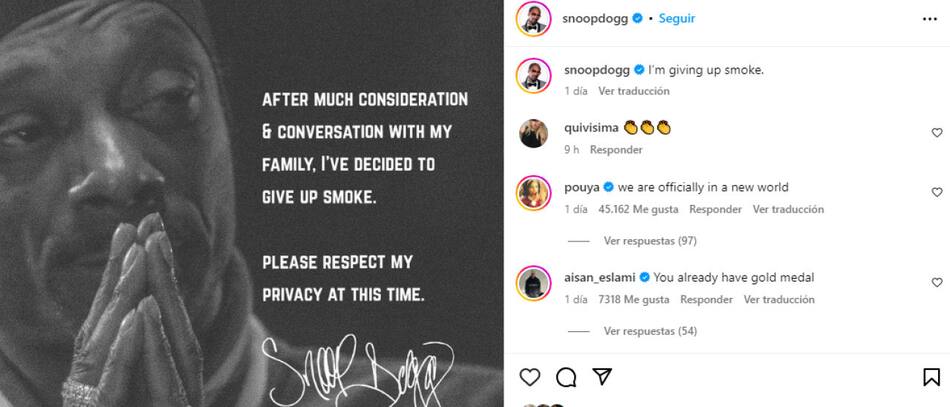Click the Snoop Dogg post image
Screen dimensions: 950x407
(x=252, y=203)
